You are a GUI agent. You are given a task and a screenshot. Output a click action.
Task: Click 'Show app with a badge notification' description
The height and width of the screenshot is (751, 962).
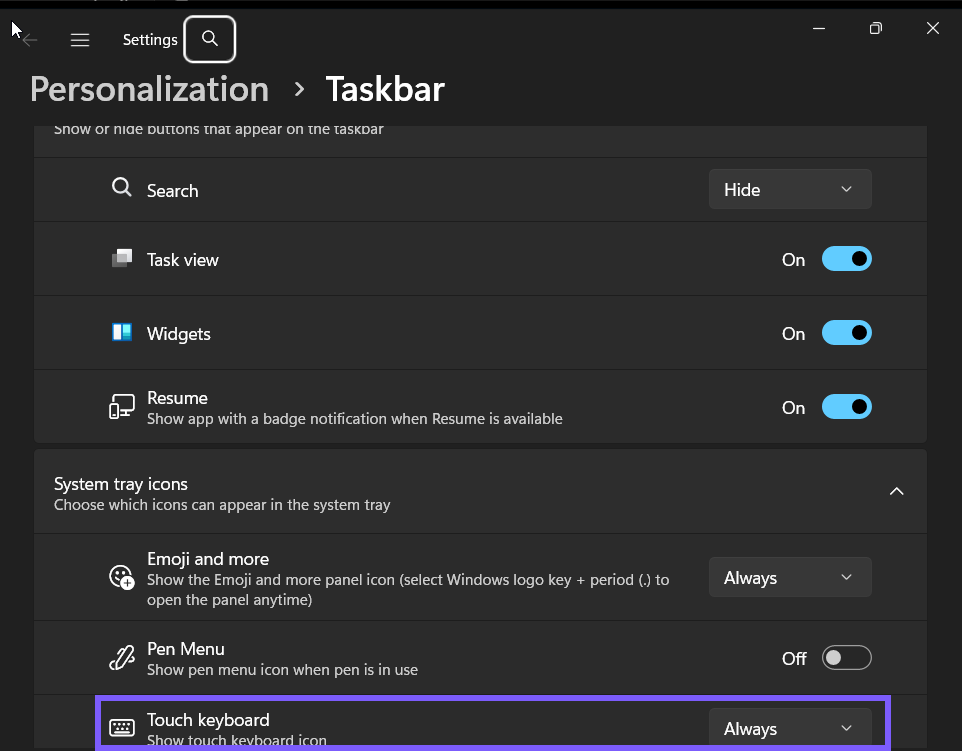point(355,418)
